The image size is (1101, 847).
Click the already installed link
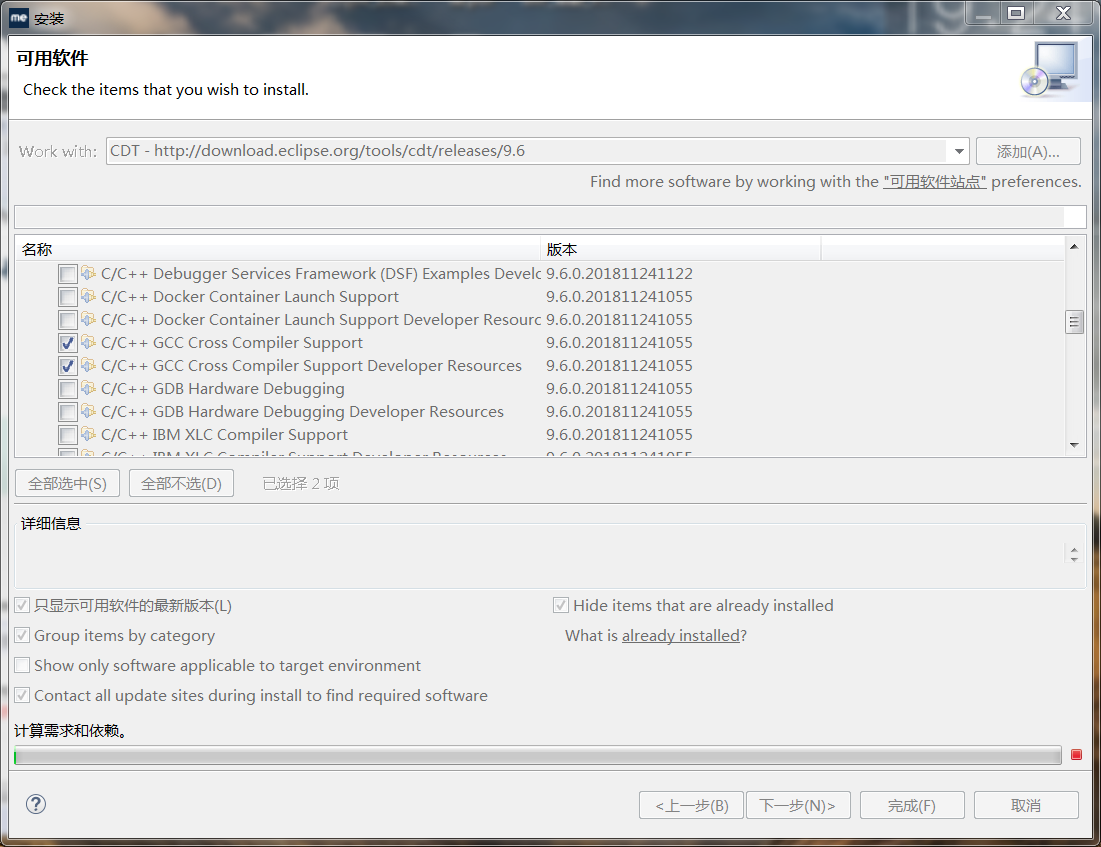point(681,634)
